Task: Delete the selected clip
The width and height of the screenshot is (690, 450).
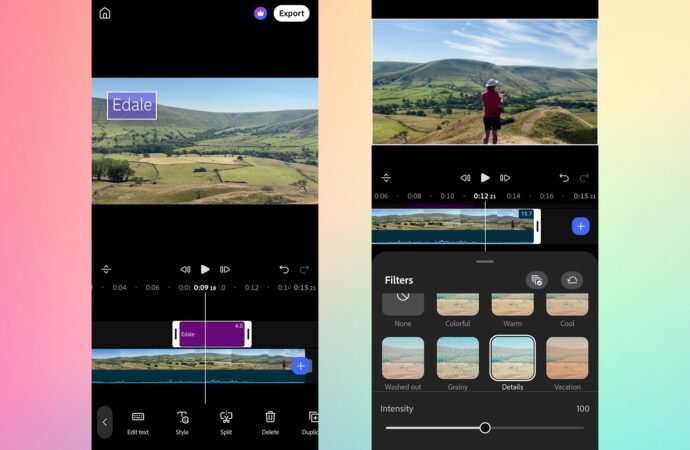Action: (x=270, y=423)
